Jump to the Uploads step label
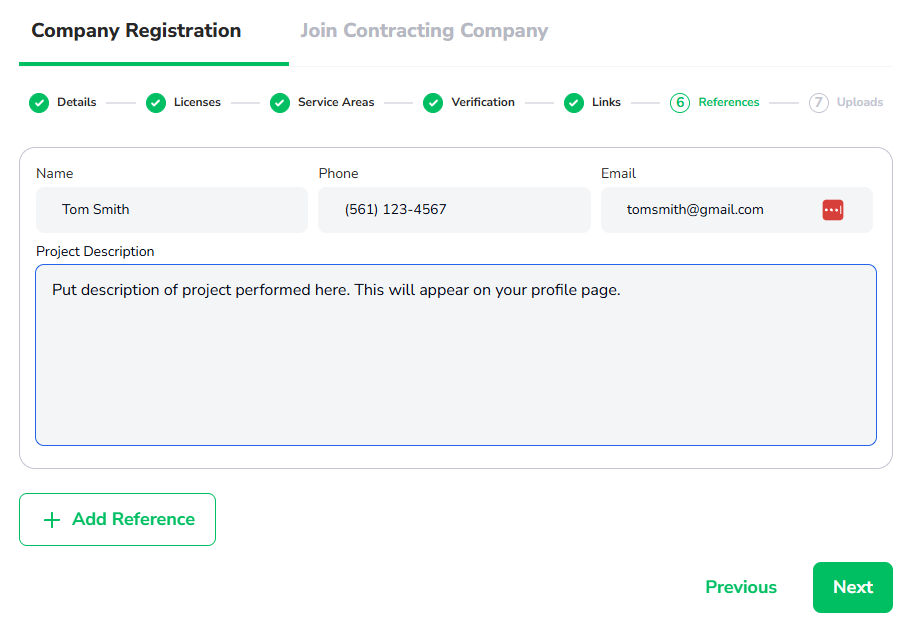 click(x=859, y=102)
